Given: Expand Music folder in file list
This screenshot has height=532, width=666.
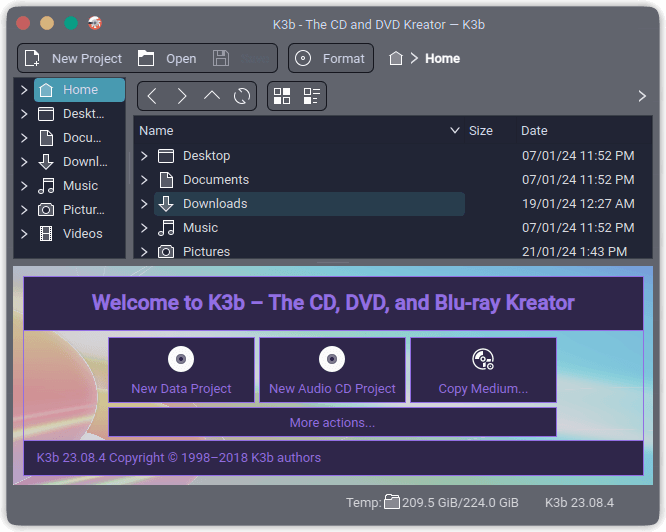Looking at the screenshot, I should click(144, 228).
